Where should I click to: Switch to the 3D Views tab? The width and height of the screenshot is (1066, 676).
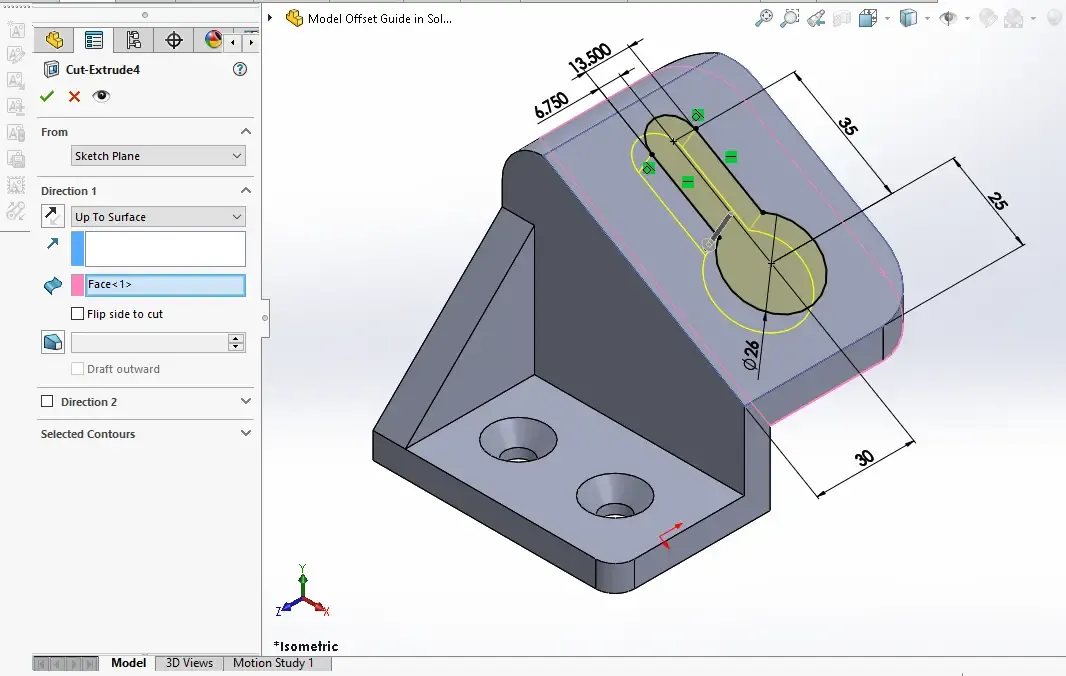coord(189,663)
